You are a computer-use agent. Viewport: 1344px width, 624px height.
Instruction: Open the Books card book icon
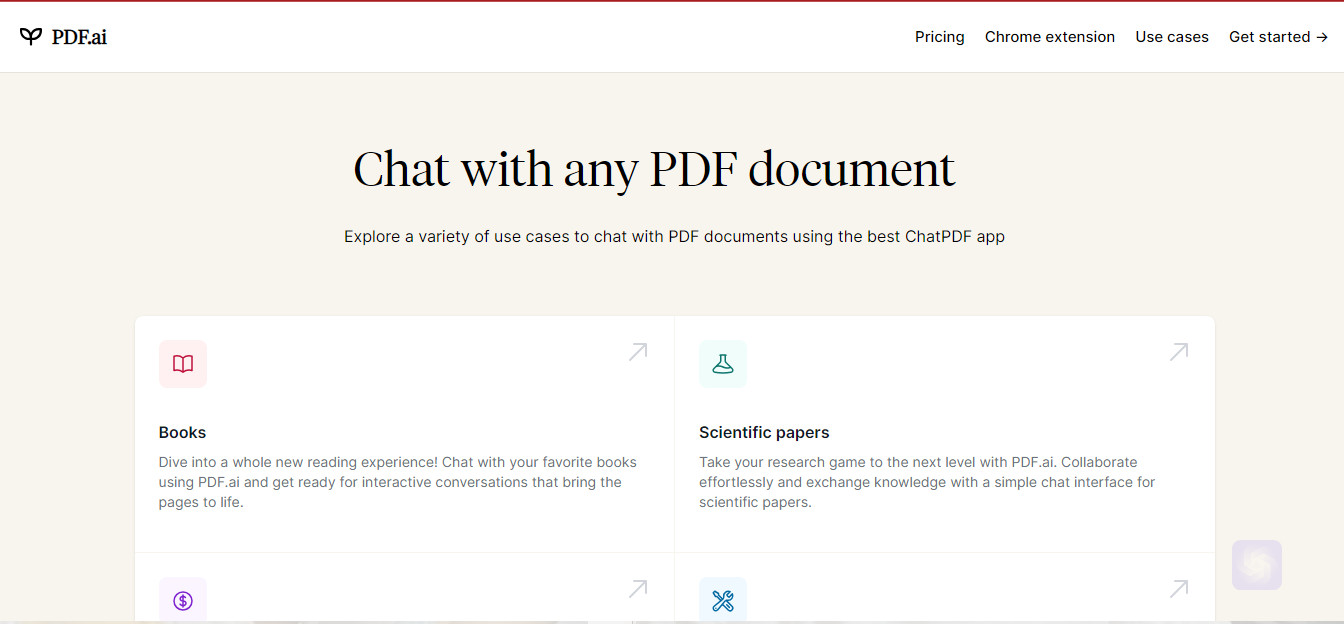pyautogui.click(x=183, y=364)
